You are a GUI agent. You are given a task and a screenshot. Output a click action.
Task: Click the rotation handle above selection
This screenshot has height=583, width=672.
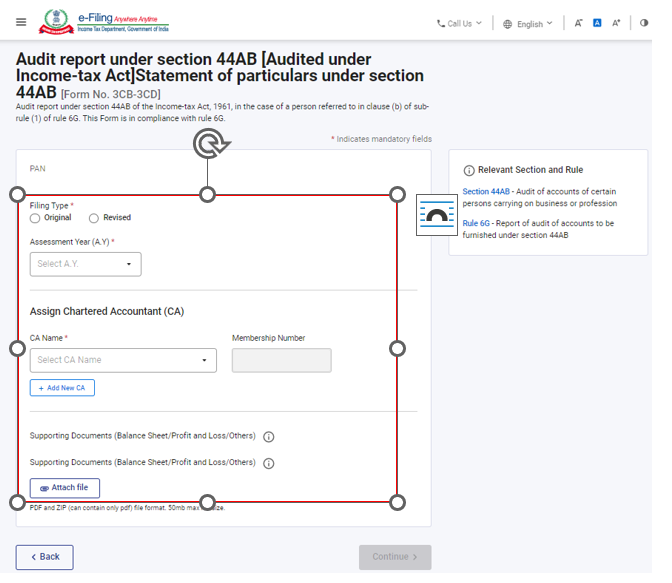click(x=209, y=146)
